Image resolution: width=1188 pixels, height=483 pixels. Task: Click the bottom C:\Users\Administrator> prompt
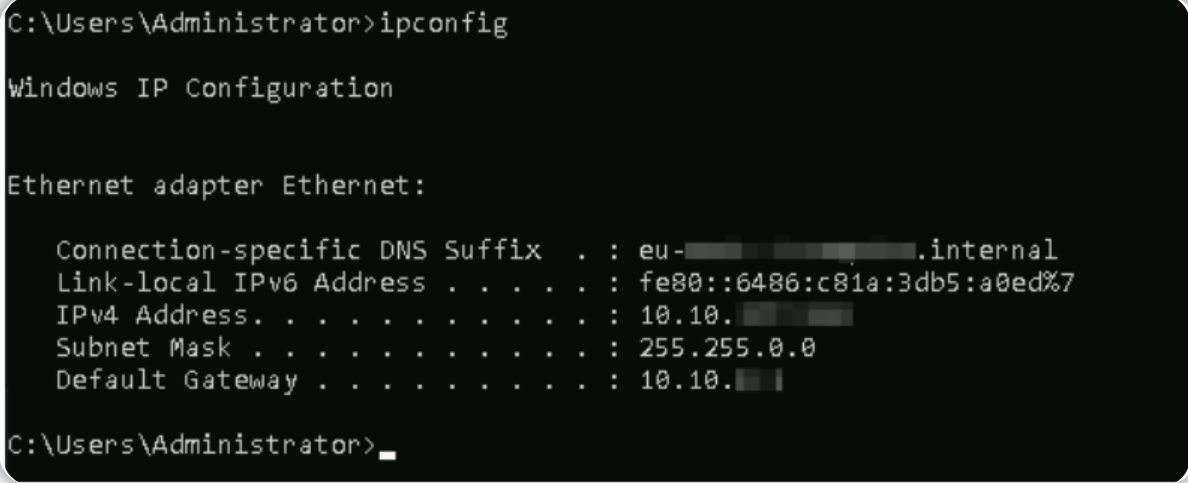(x=192, y=445)
